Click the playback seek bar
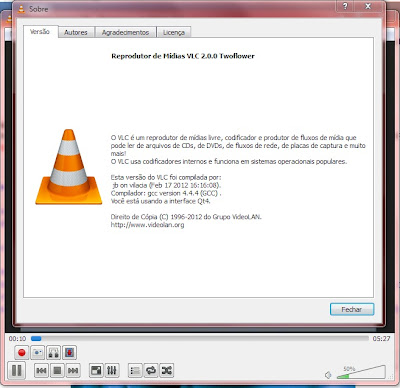 [x=200, y=339]
